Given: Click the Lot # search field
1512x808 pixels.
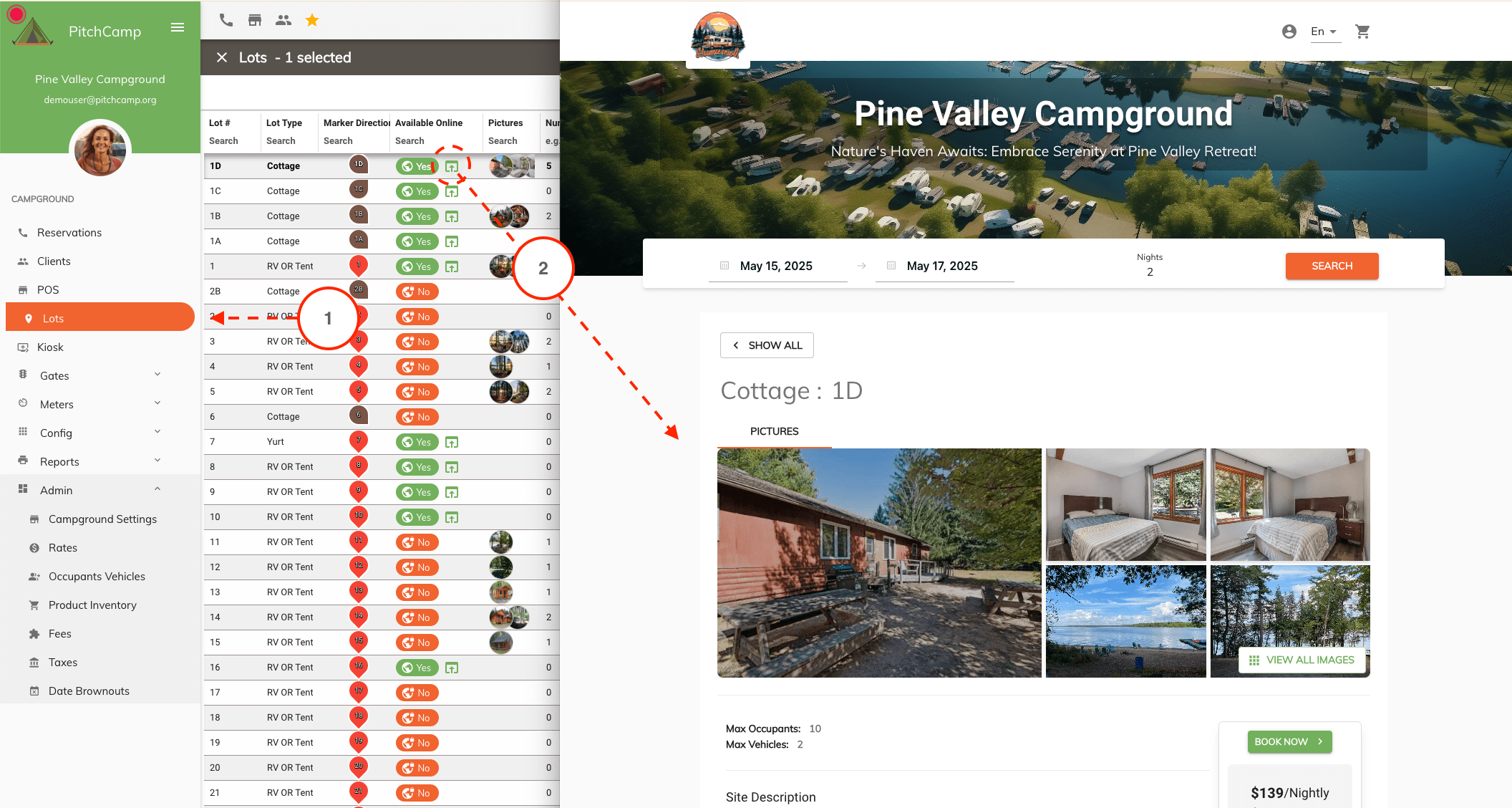Looking at the screenshot, I should (x=231, y=141).
